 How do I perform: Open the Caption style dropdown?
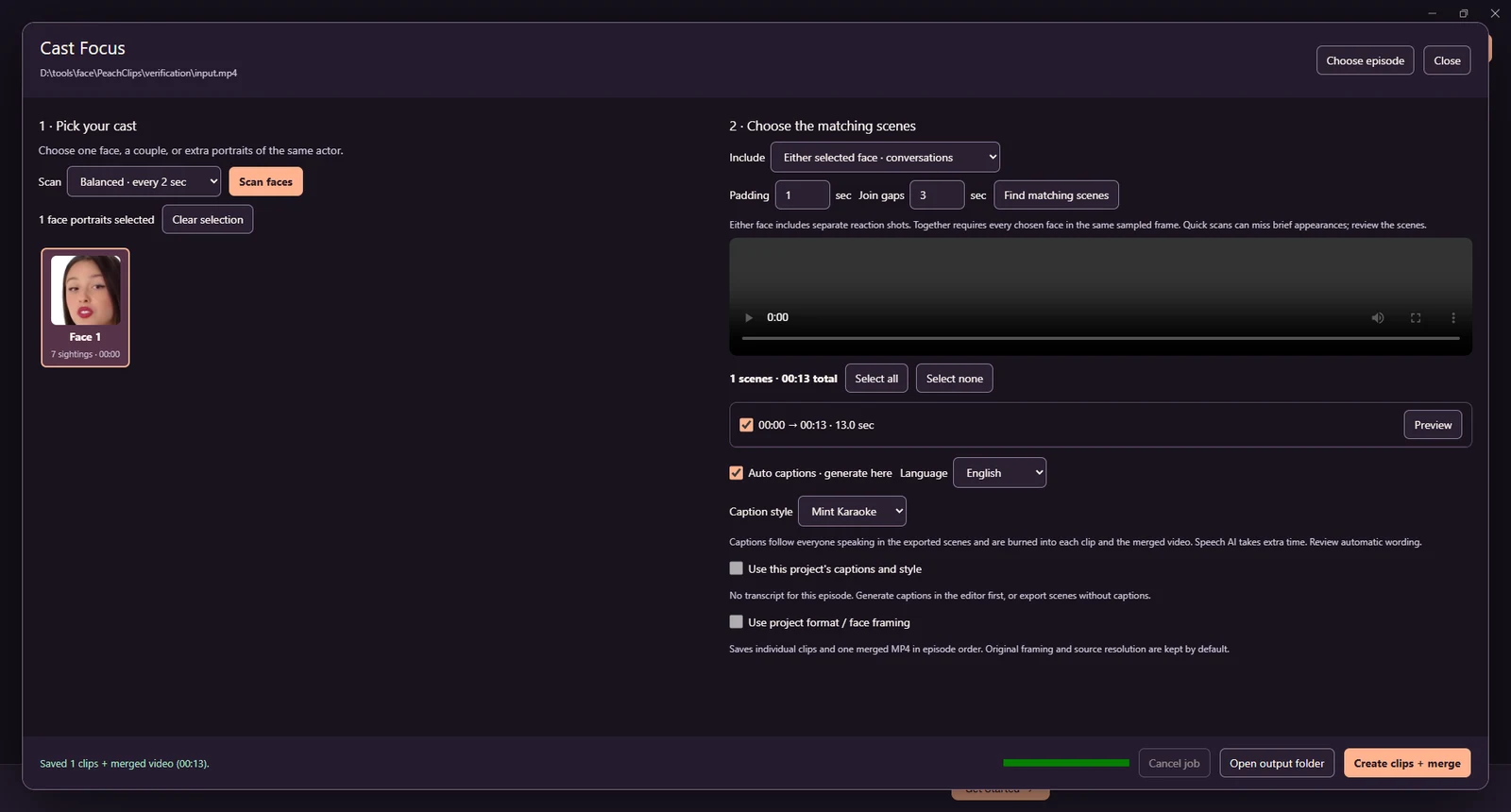[852, 511]
